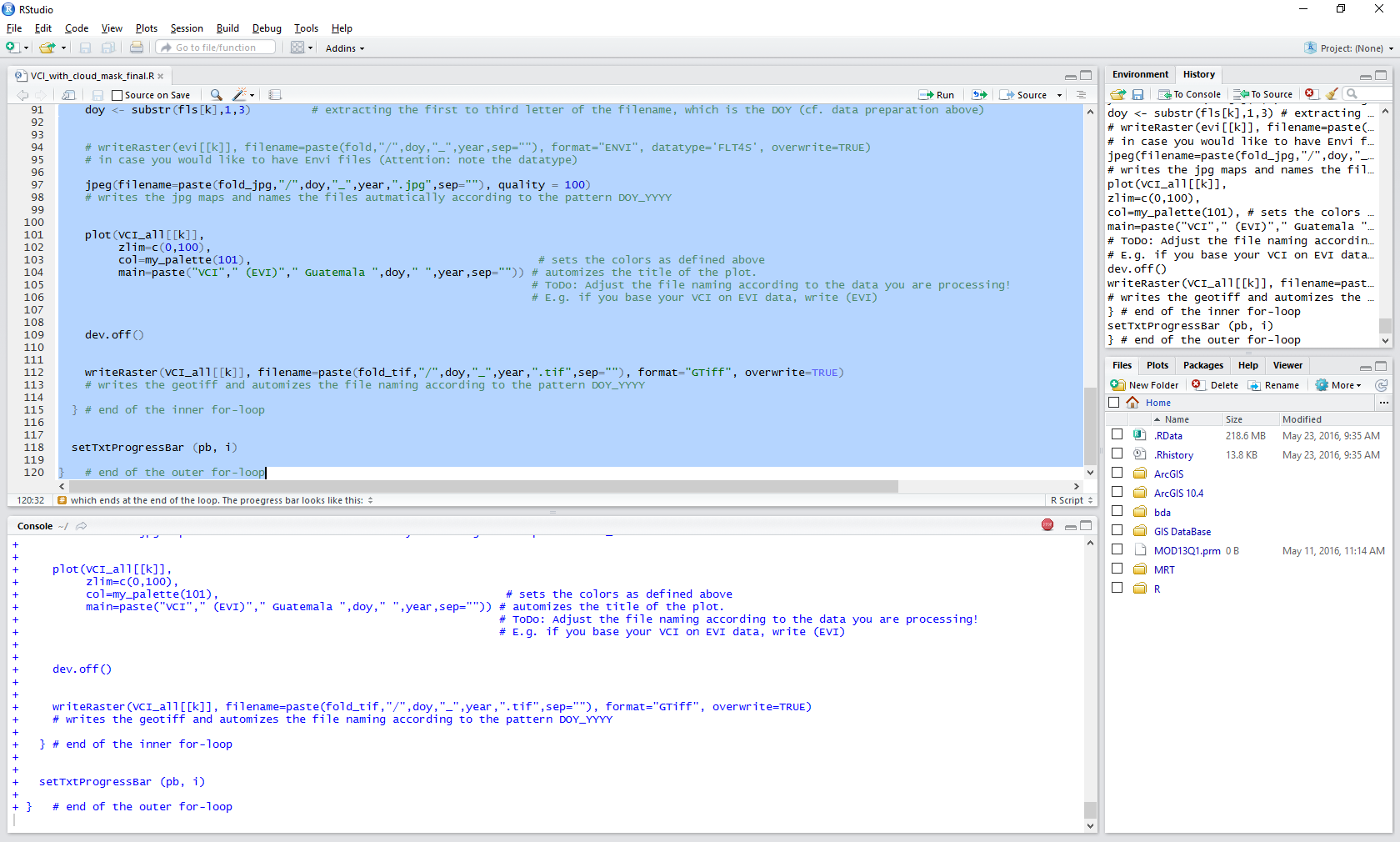
Task: Open the More dropdown in Files pane
Action: (1338, 385)
